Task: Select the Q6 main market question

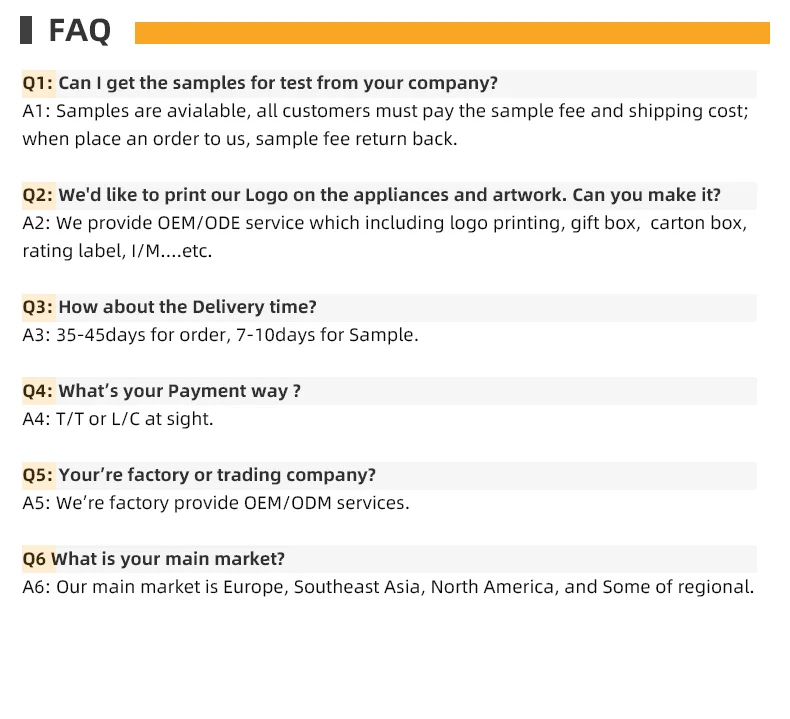Action: point(168,559)
